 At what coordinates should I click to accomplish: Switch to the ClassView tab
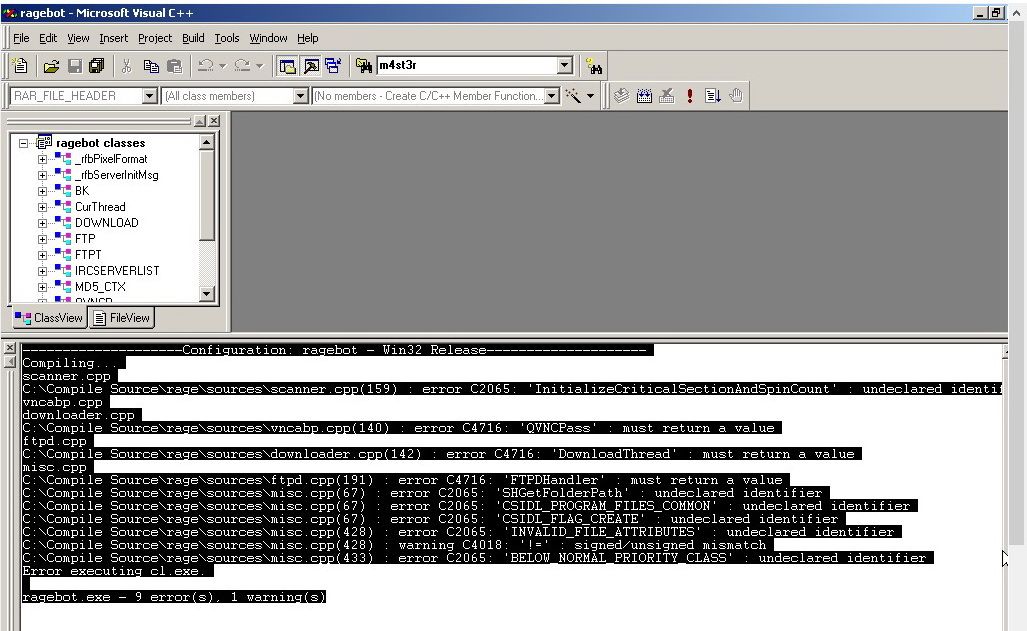click(50, 318)
